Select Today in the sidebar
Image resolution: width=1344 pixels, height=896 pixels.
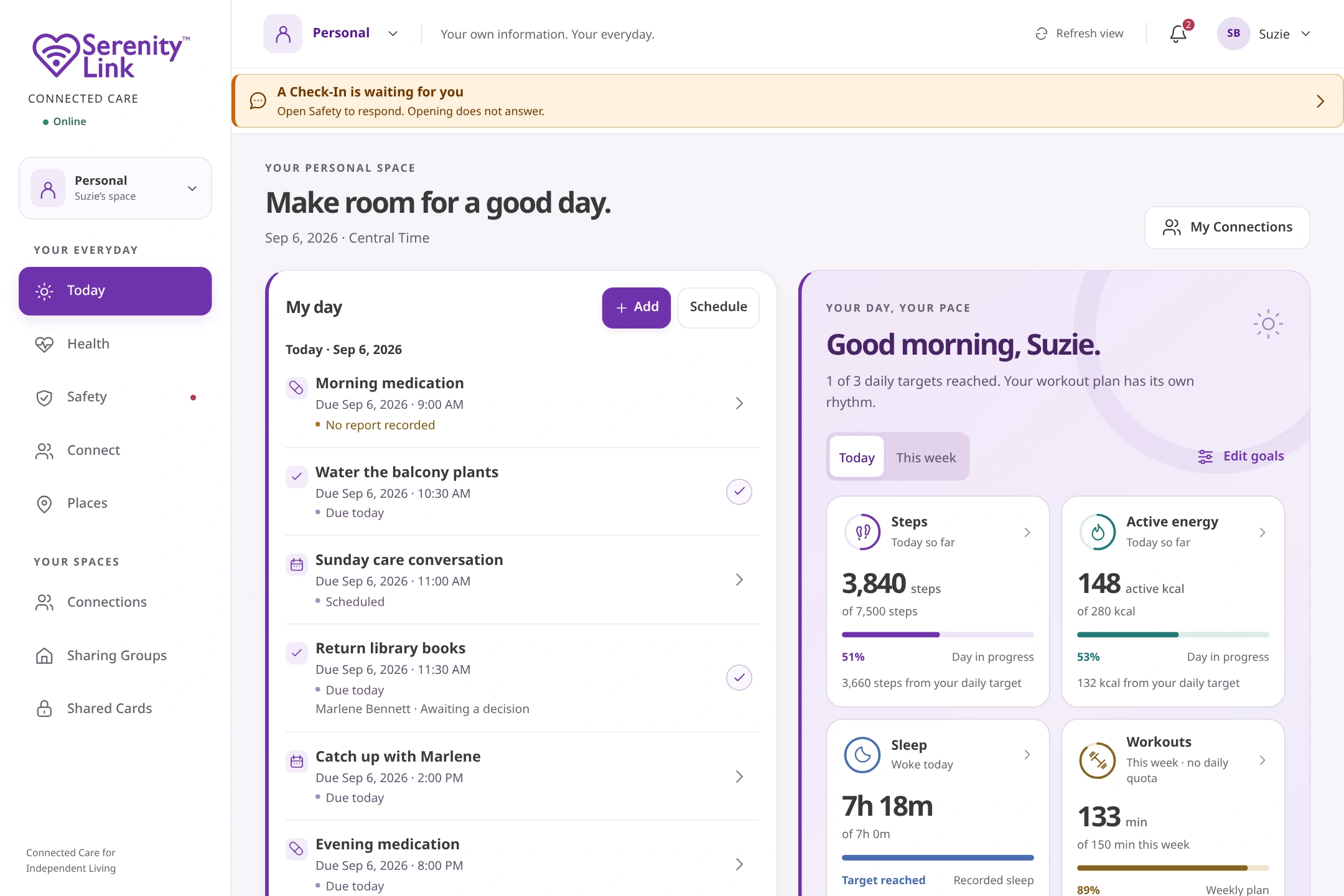pyautogui.click(x=115, y=291)
